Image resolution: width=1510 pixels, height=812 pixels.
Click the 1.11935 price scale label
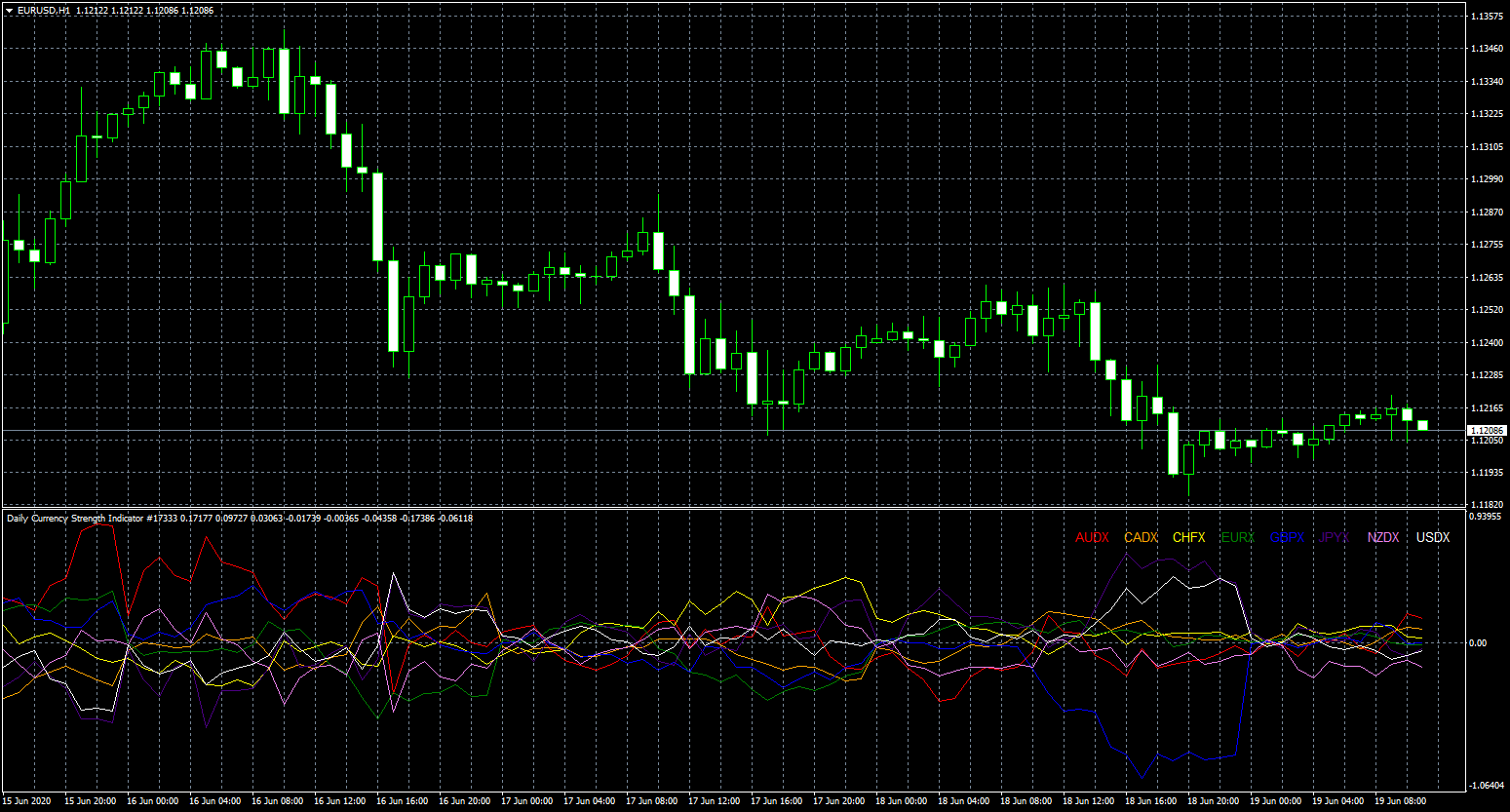point(1487,473)
